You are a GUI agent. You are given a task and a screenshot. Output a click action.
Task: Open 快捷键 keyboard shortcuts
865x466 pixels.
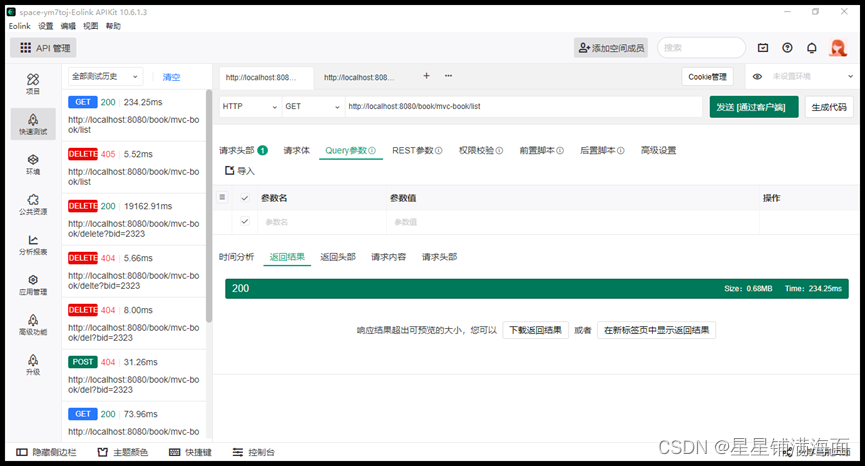[x=190, y=452]
